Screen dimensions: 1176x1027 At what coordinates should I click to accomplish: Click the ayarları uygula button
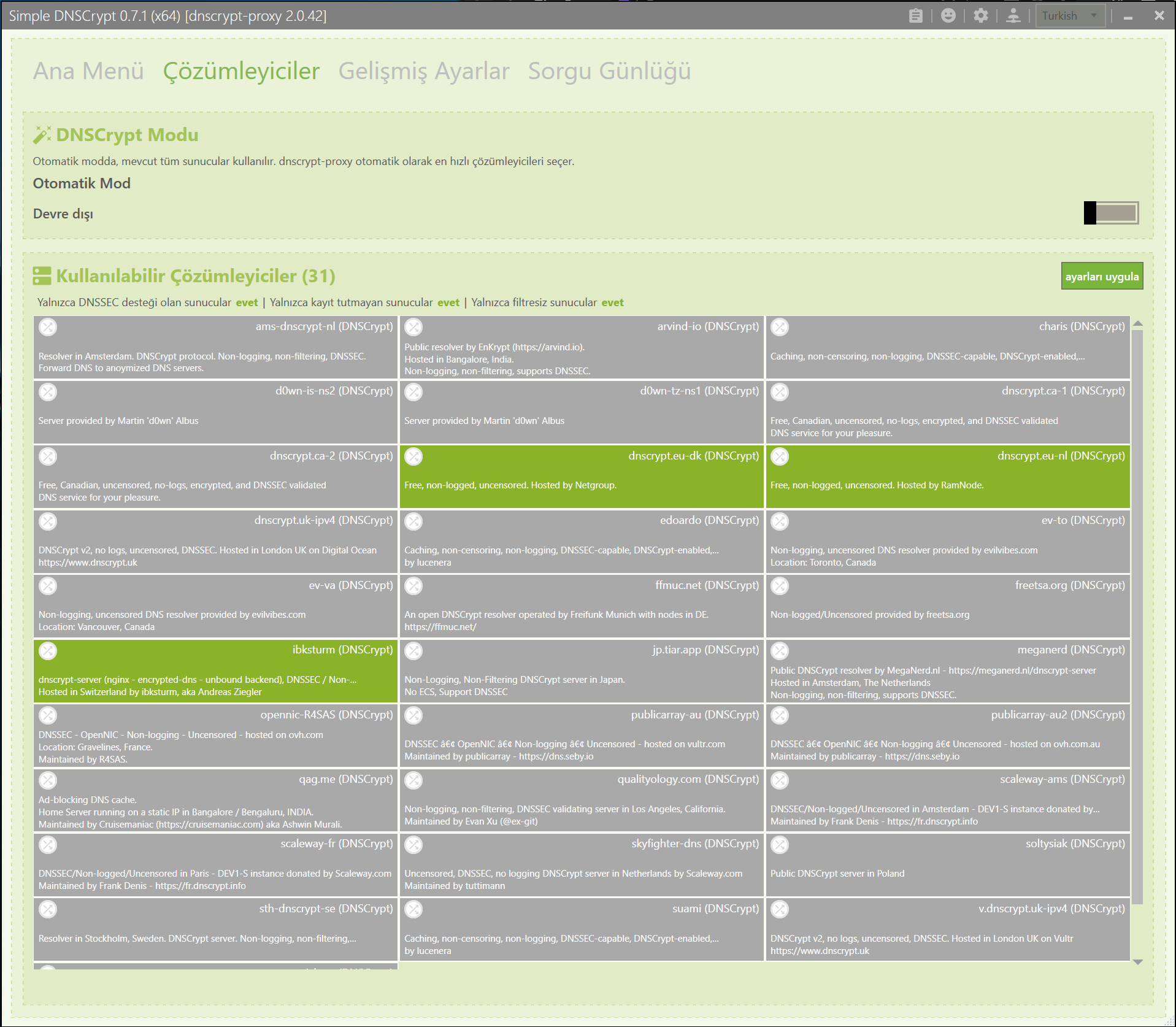1102,276
